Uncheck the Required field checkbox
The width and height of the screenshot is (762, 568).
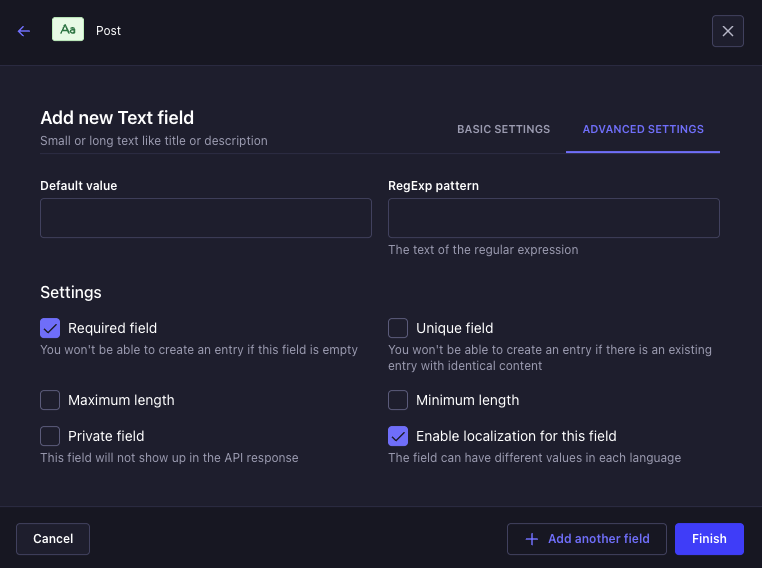click(x=50, y=328)
